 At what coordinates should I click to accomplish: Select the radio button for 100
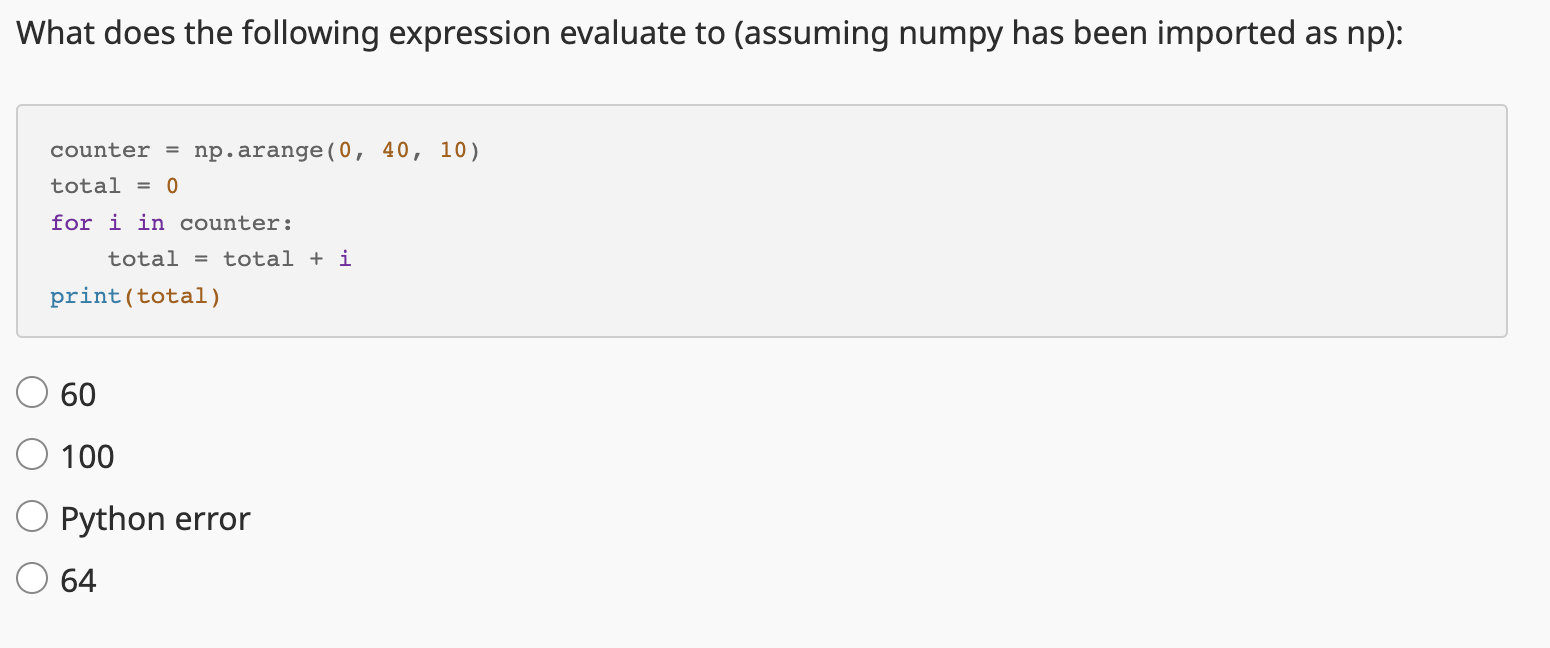(32, 454)
